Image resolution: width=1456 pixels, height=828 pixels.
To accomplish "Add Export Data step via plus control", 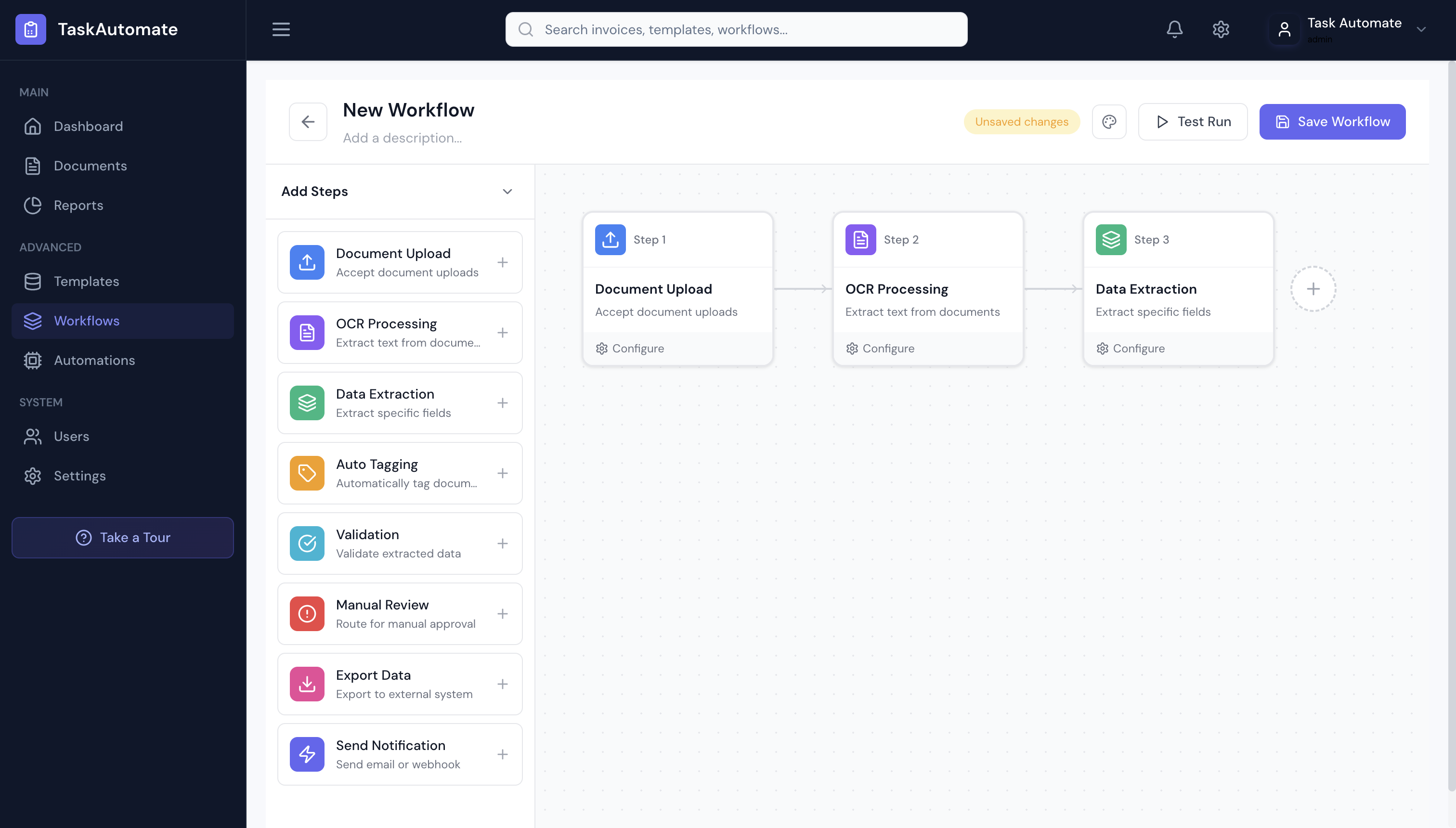I will click(x=503, y=684).
